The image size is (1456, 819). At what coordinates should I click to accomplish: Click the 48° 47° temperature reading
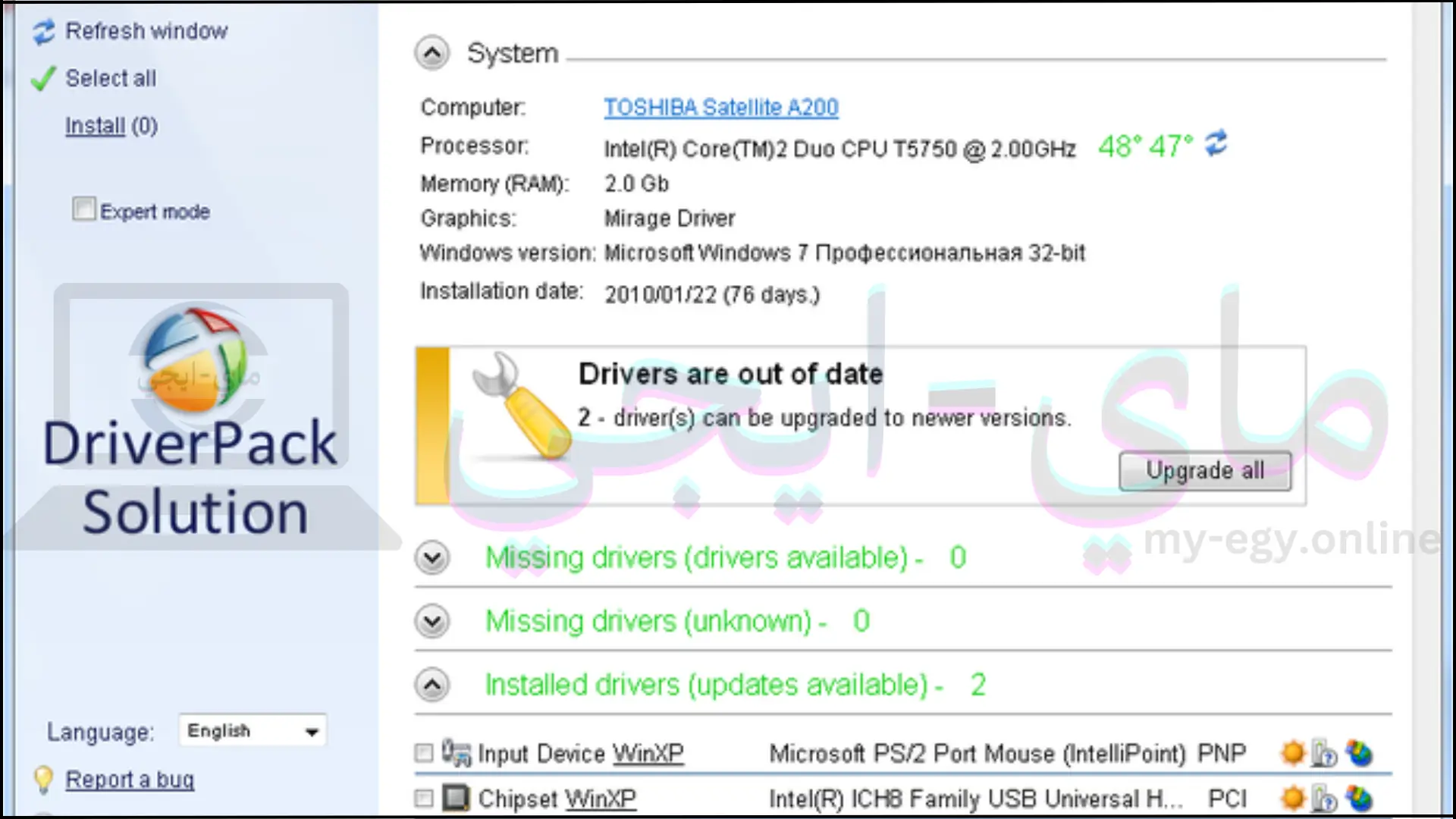pyautogui.click(x=1146, y=146)
